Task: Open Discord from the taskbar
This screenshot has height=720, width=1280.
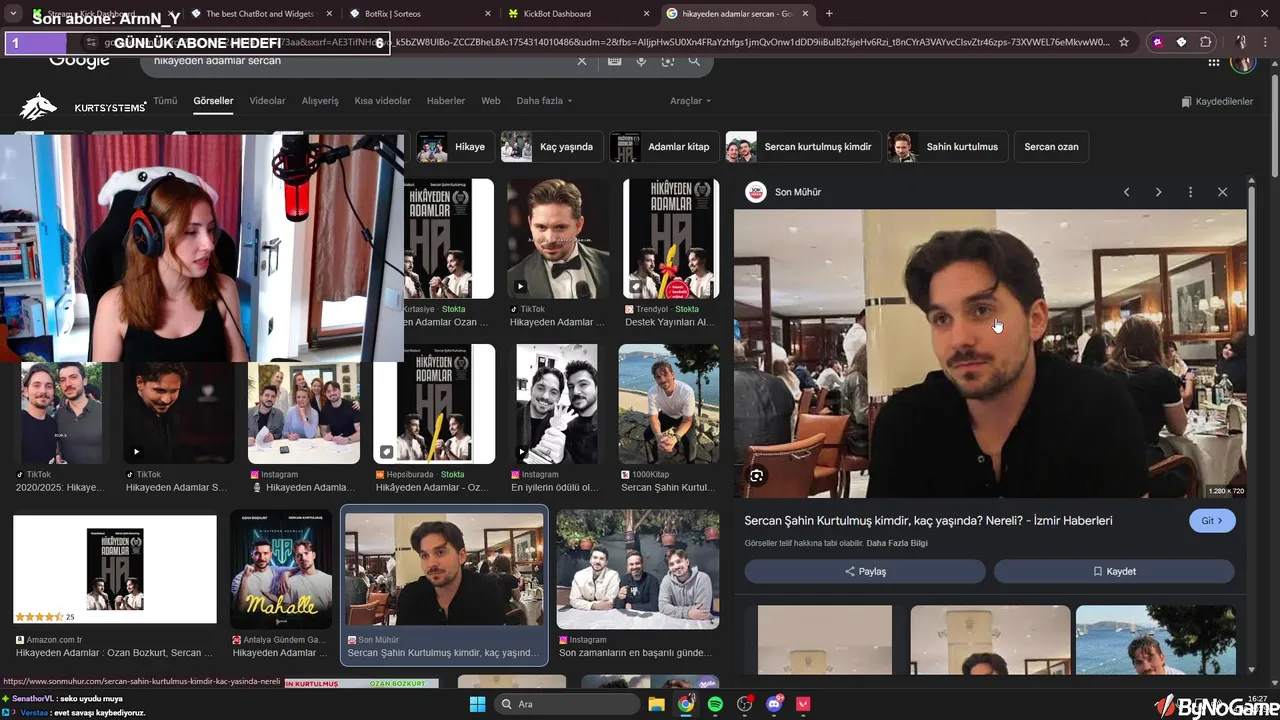Action: tap(774, 704)
